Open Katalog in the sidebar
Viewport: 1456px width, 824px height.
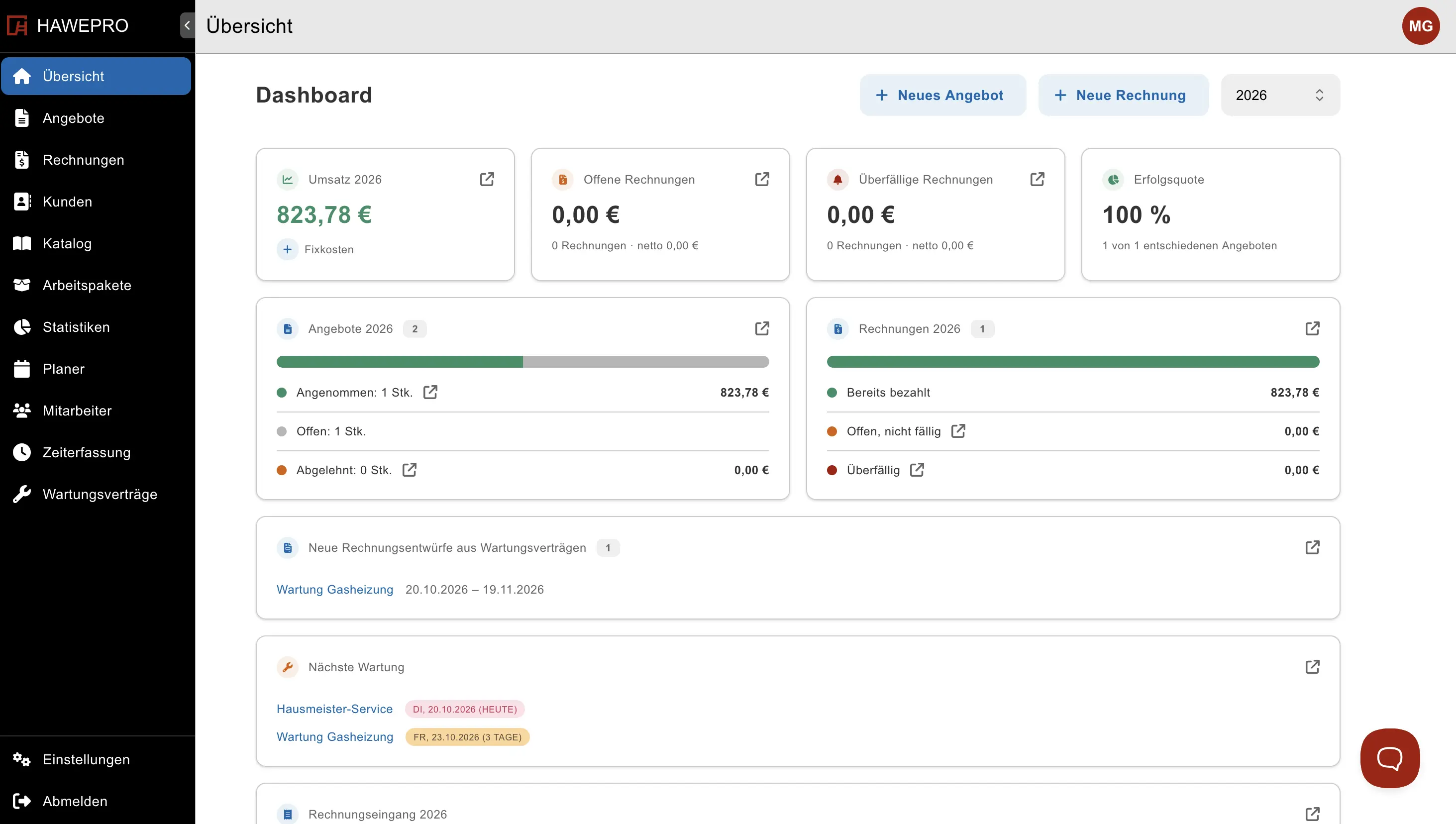[x=96, y=243]
